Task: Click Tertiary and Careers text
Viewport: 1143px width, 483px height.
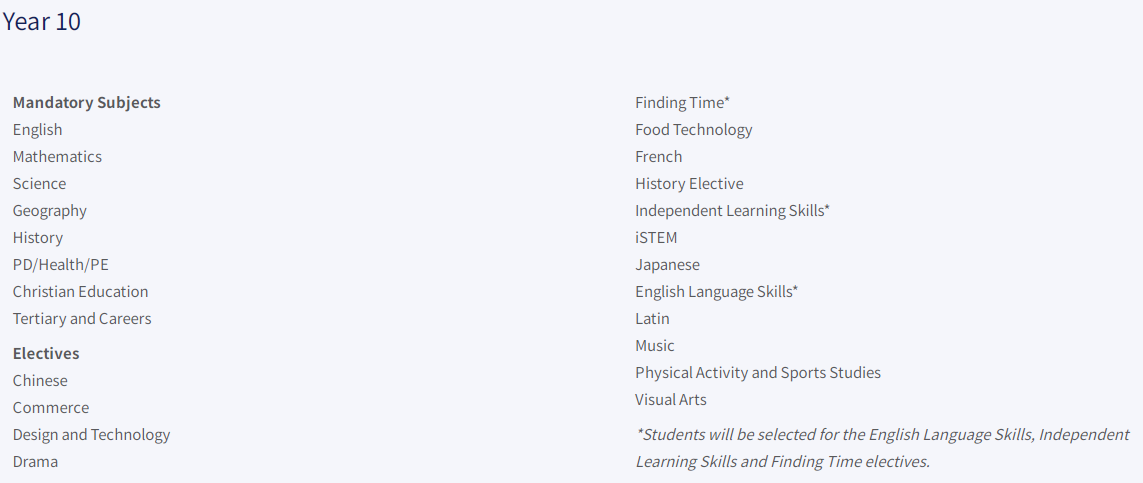Action: point(82,318)
